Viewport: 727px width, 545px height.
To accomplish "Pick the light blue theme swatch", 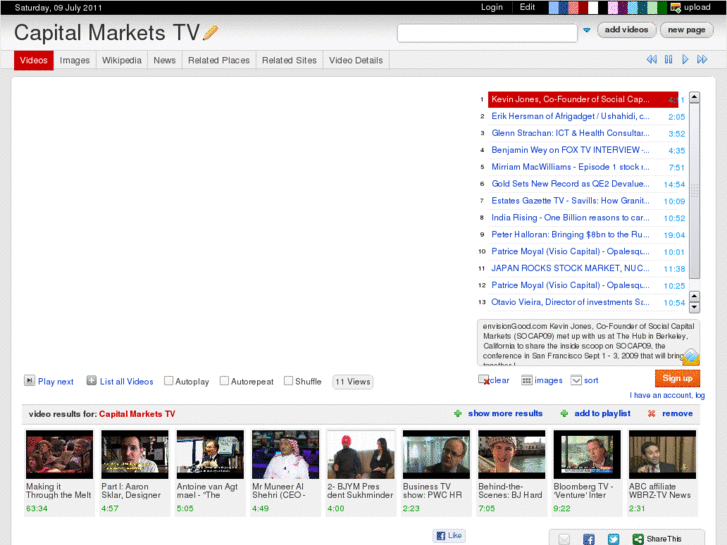I will click(x=554, y=7).
